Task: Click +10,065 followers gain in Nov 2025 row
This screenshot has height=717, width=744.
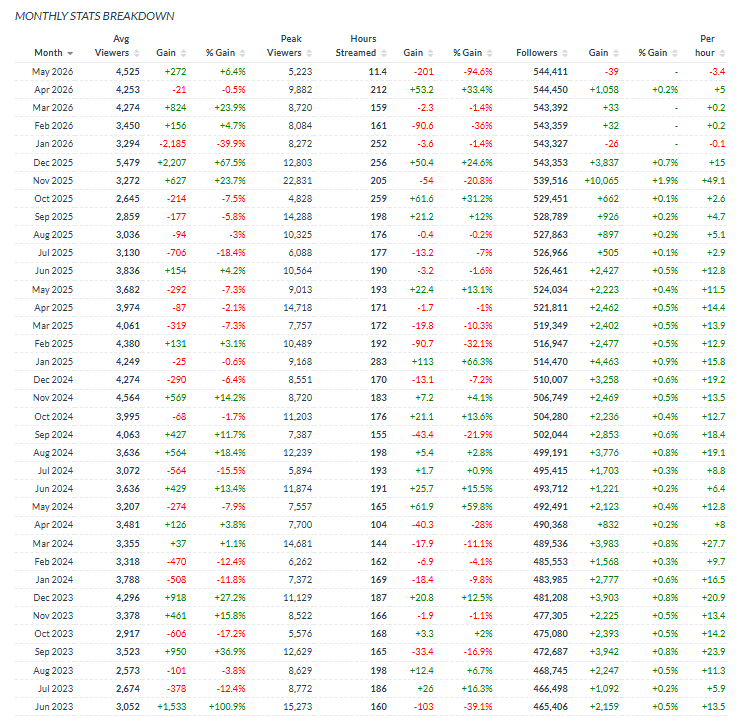Action: (x=602, y=181)
